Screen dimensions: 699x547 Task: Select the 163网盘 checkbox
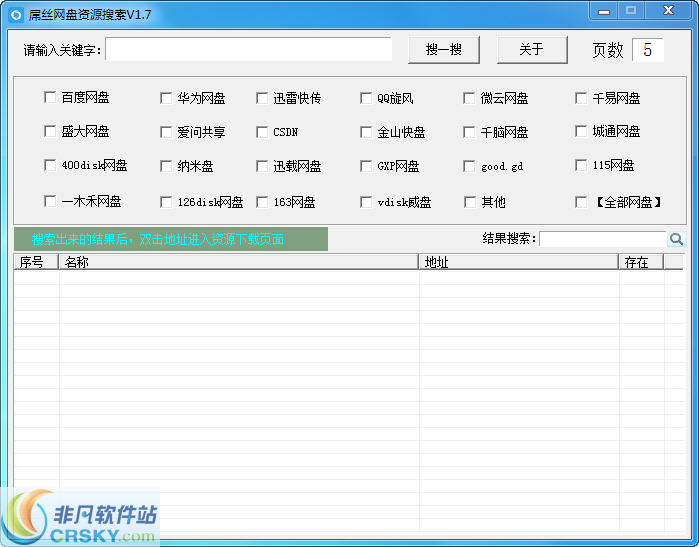pos(262,202)
